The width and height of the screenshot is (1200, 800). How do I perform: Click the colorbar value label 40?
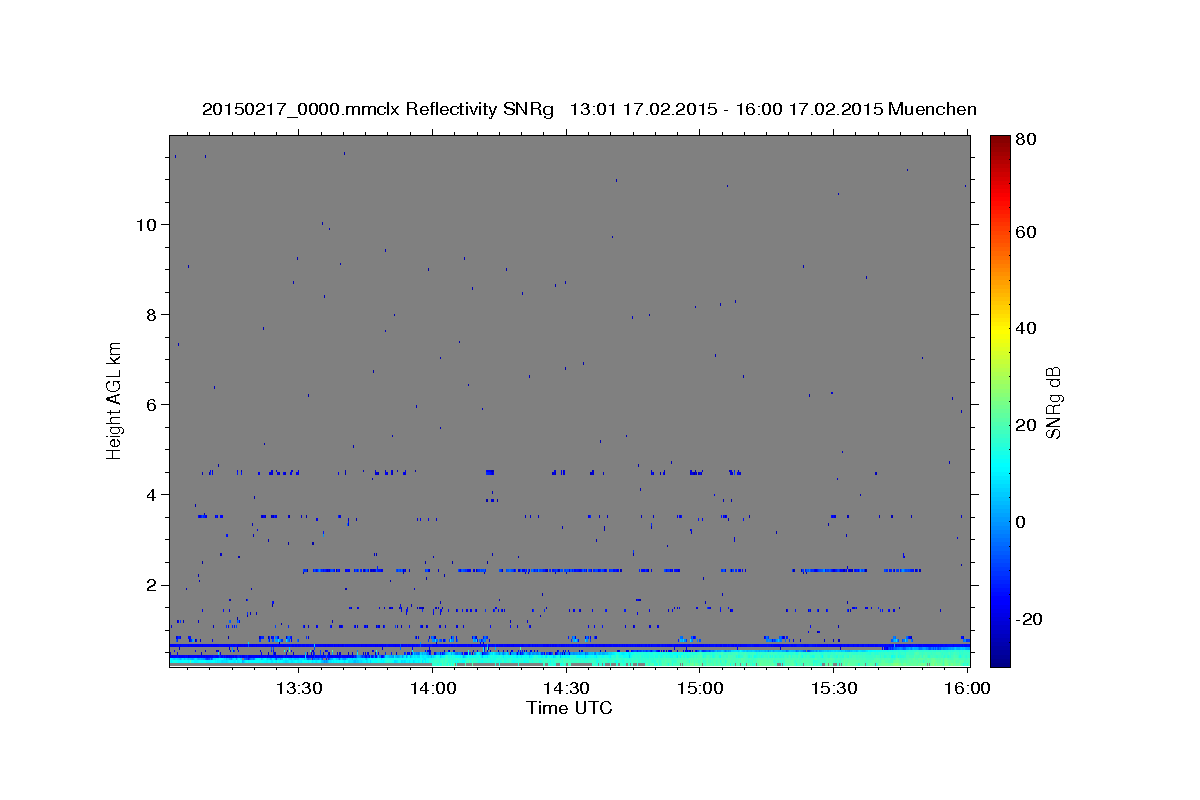coord(1027,328)
